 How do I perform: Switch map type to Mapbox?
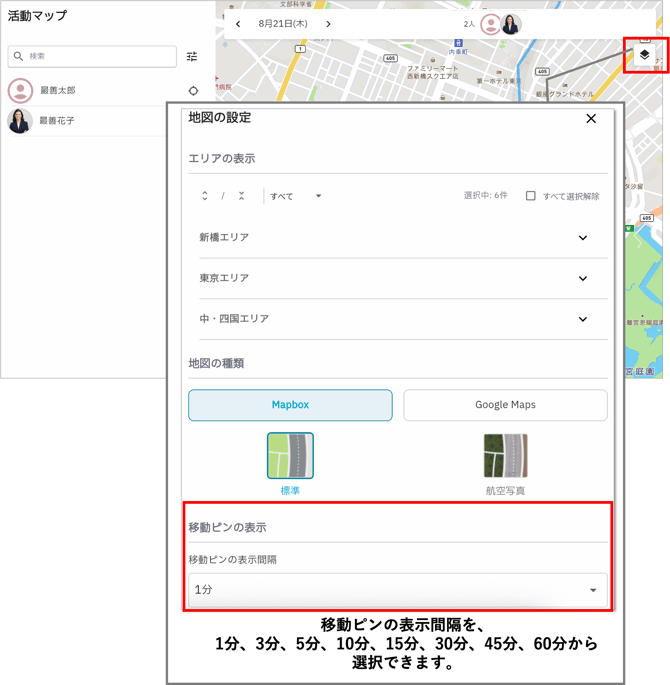point(290,405)
